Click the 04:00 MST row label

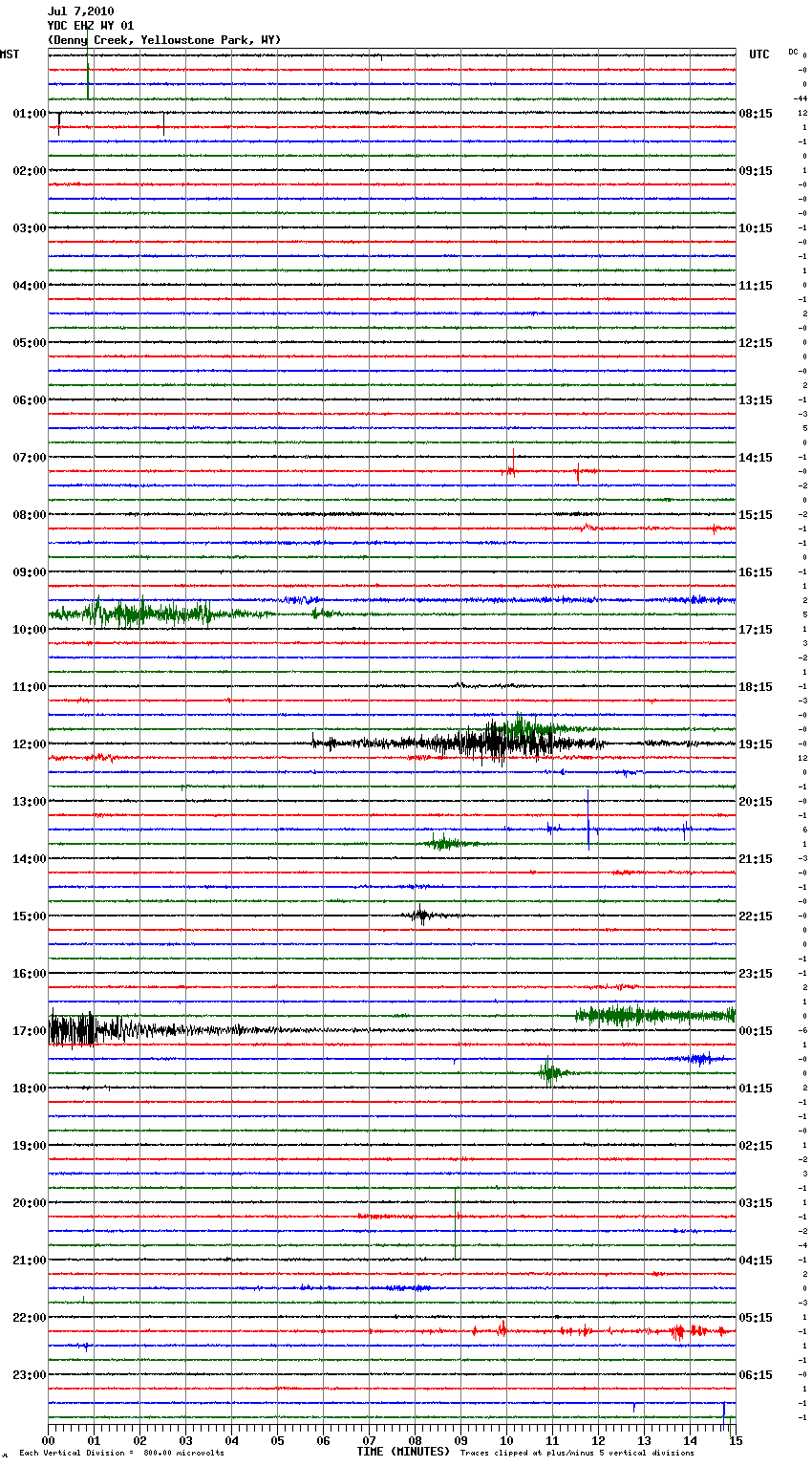[x=30, y=285]
